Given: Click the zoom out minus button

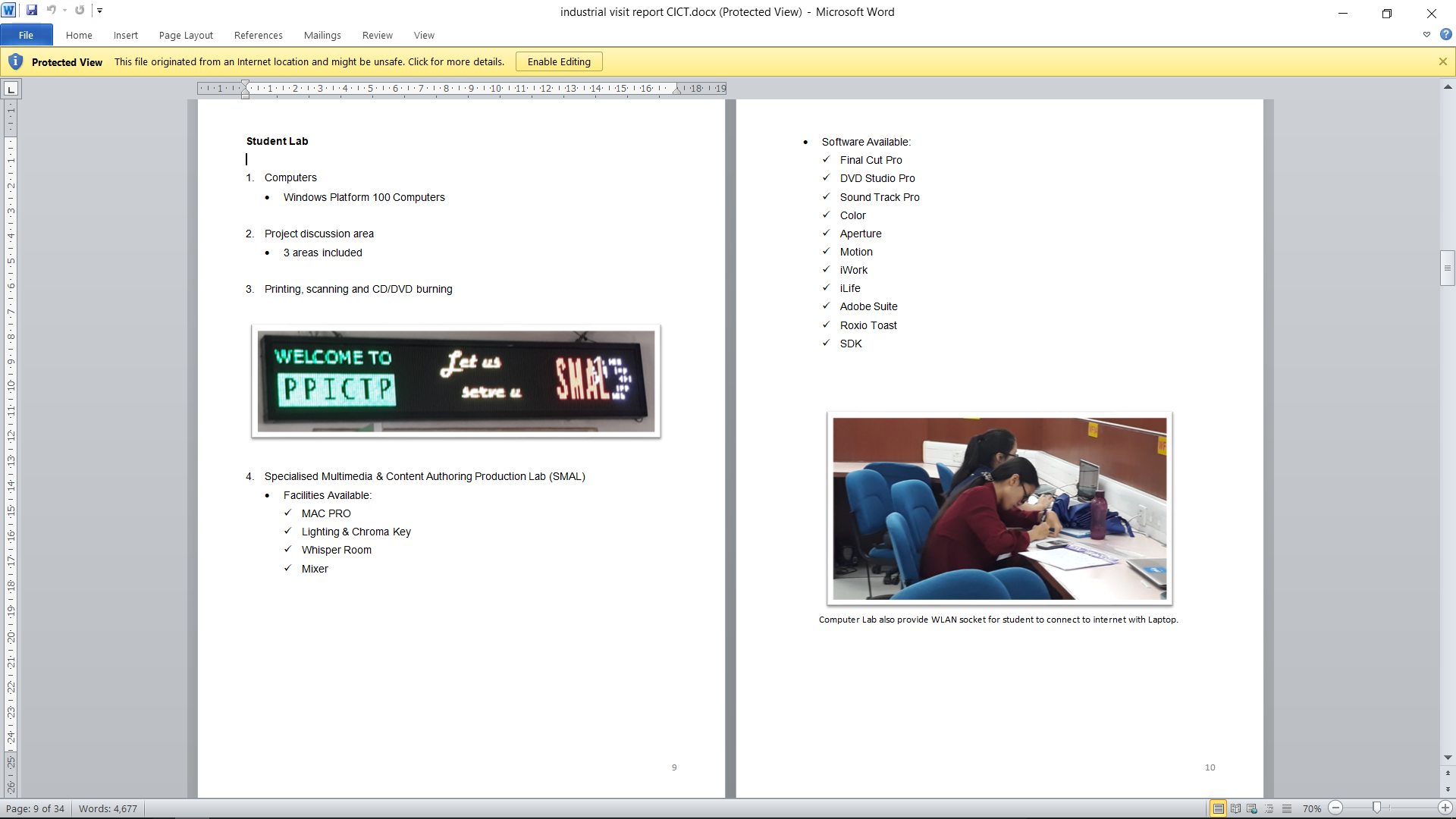Looking at the screenshot, I should click(1336, 808).
